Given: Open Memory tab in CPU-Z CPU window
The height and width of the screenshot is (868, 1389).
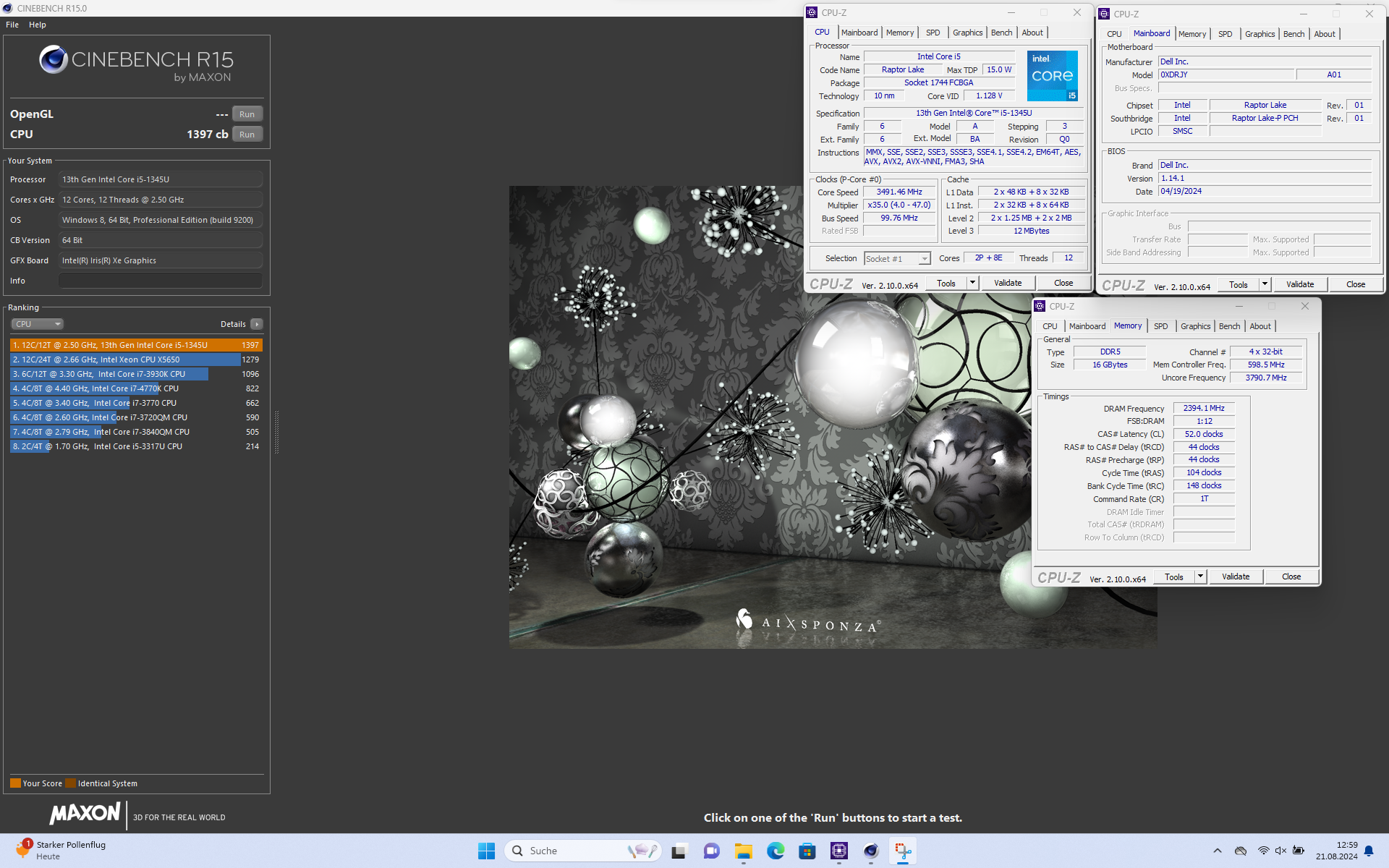Looking at the screenshot, I should [x=900, y=33].
